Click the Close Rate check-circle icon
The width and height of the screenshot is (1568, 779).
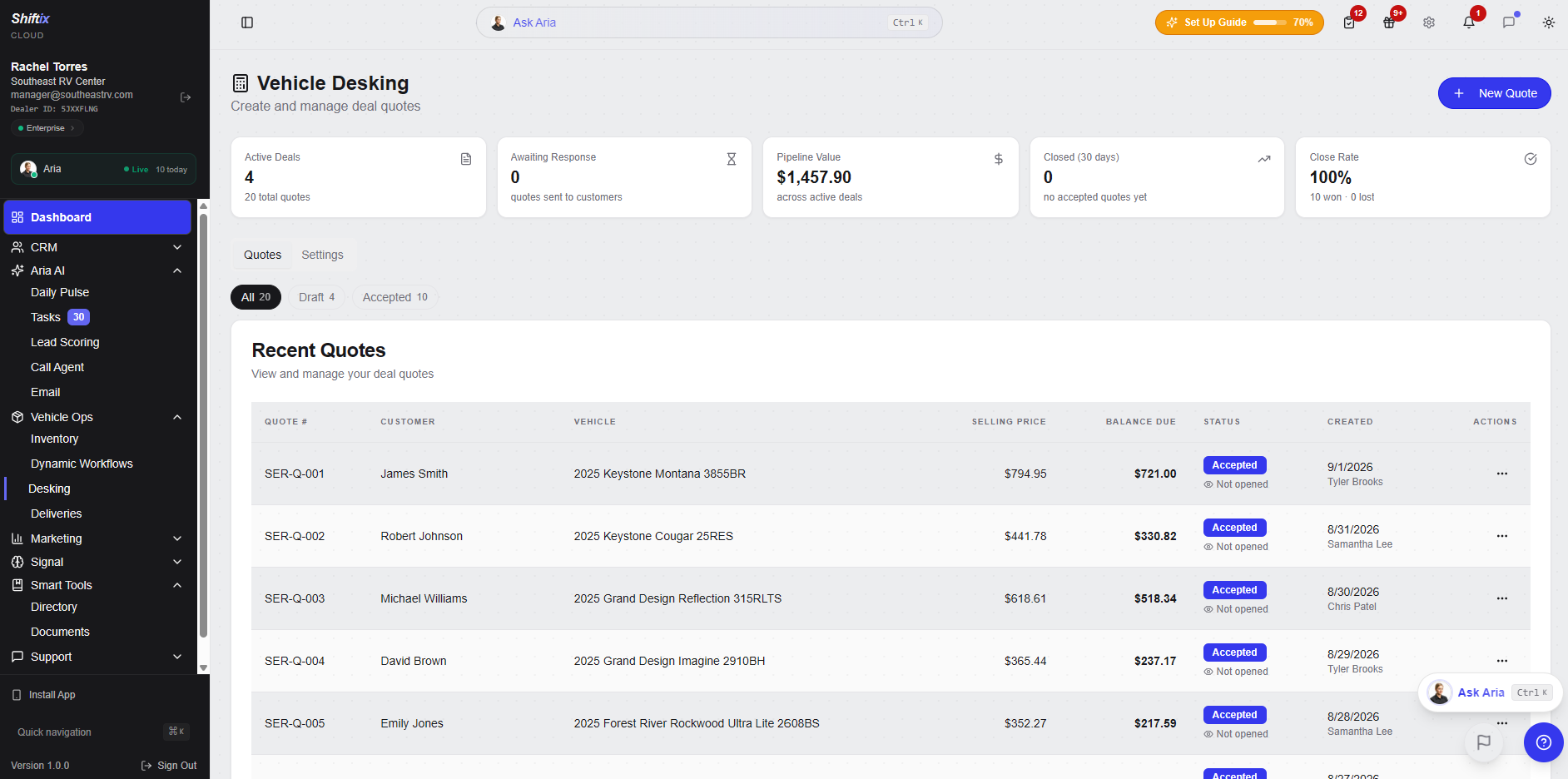click(1531, 159)
